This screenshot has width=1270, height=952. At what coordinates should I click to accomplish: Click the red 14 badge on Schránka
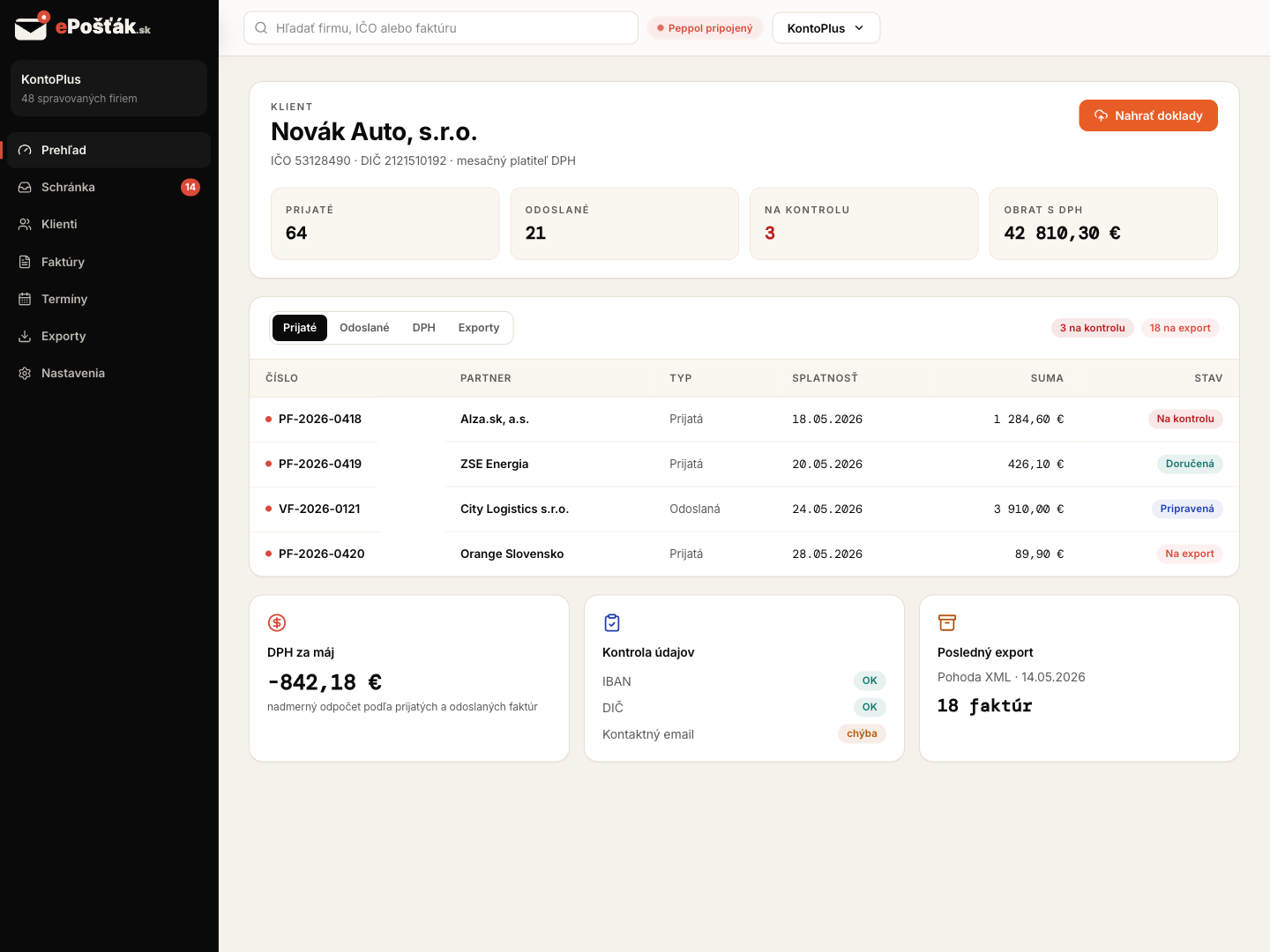190,187
